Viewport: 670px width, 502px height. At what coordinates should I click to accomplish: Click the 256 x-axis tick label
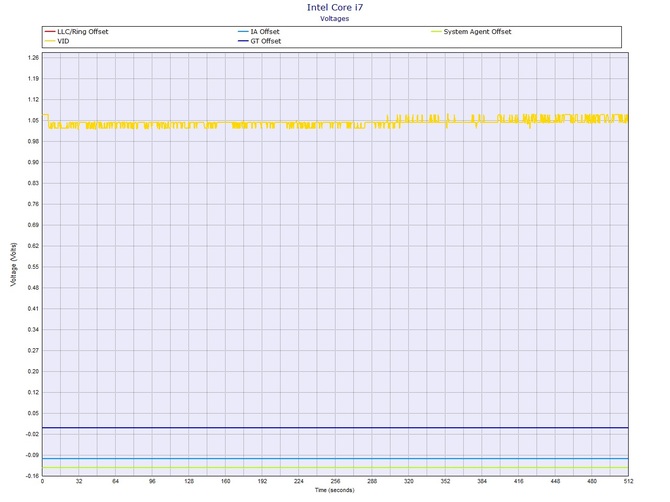[335, 481]
